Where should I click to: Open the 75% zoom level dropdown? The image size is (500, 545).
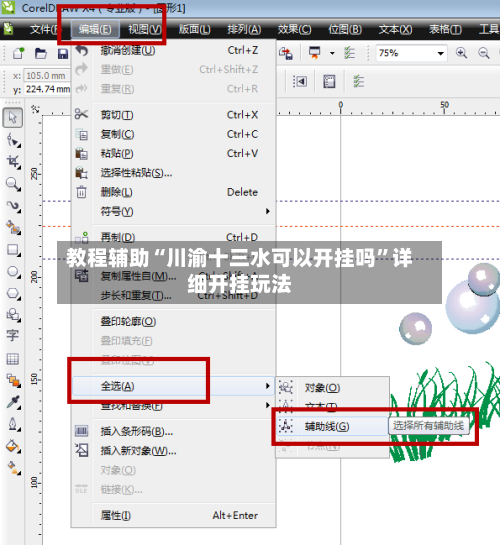pyautogui.click(x=440, y=54)
